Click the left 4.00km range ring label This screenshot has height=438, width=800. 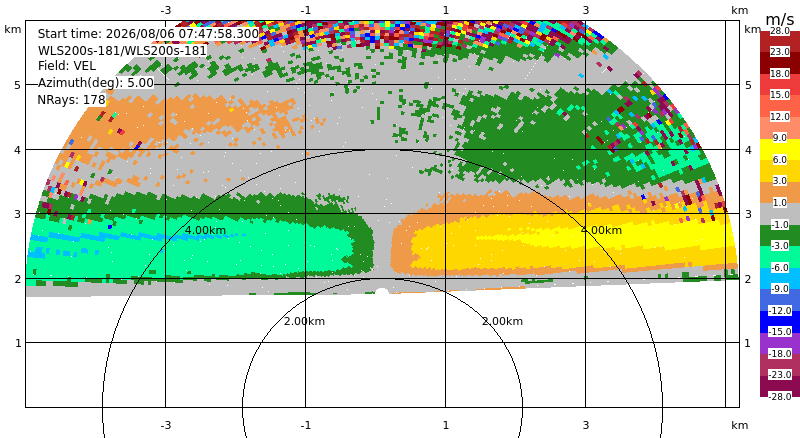[205, 230]
